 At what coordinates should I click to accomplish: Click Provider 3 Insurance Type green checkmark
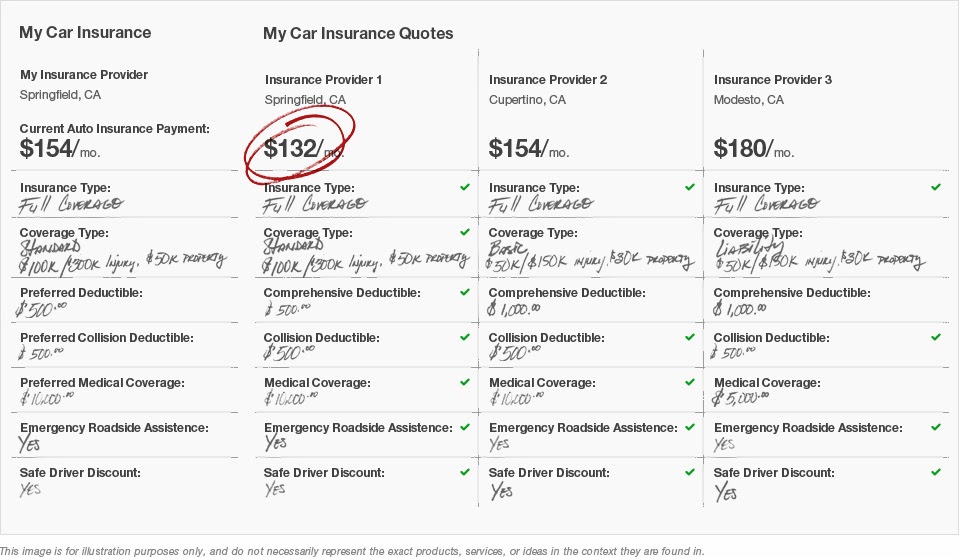pos(936,187)
